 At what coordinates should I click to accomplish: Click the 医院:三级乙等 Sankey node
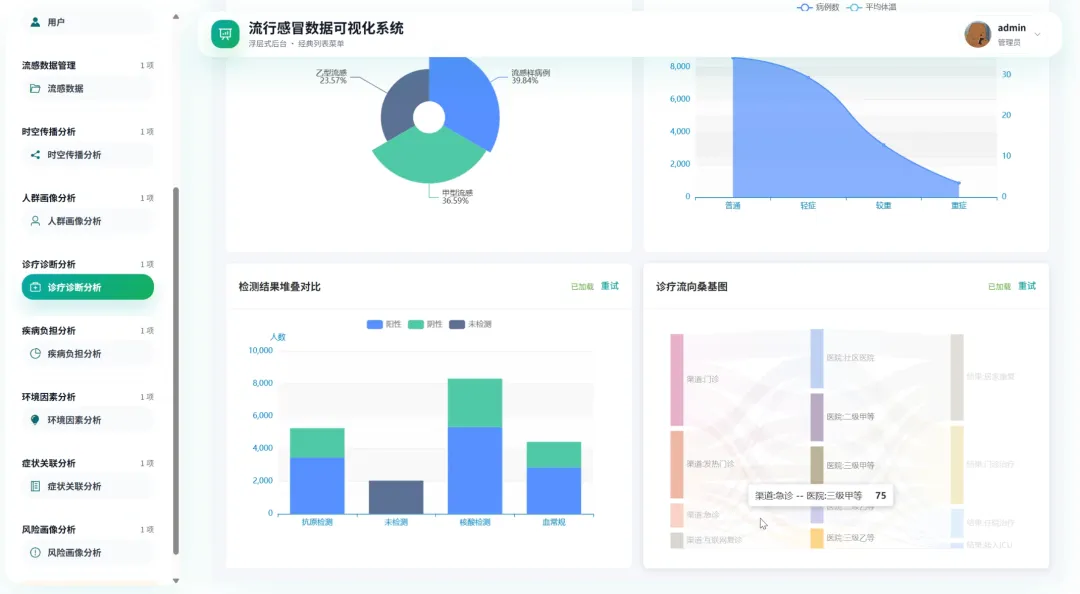[x=816, y=537]
